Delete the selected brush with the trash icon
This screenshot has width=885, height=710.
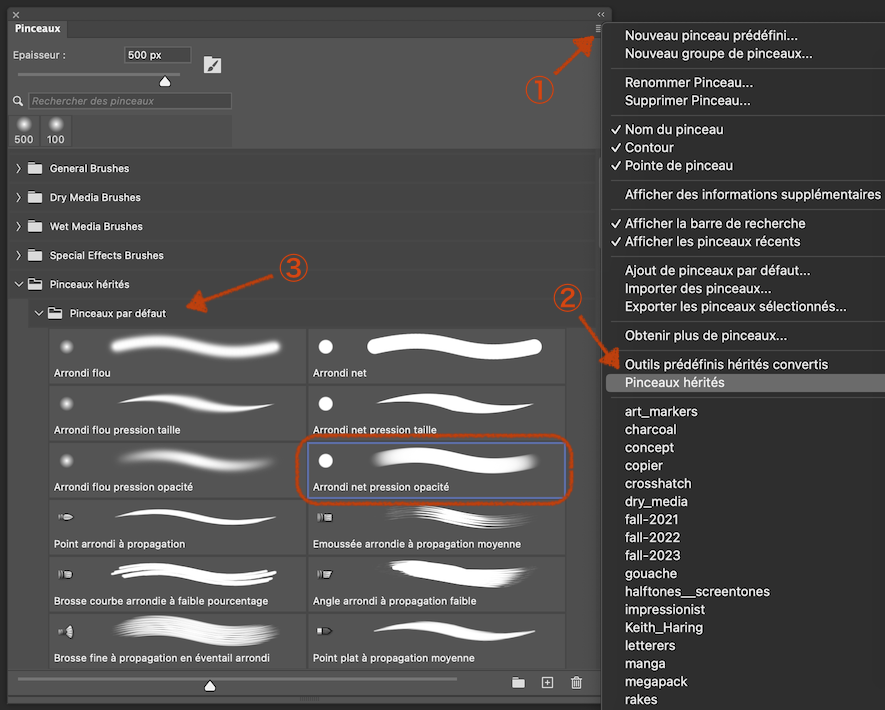pos(576,682)
